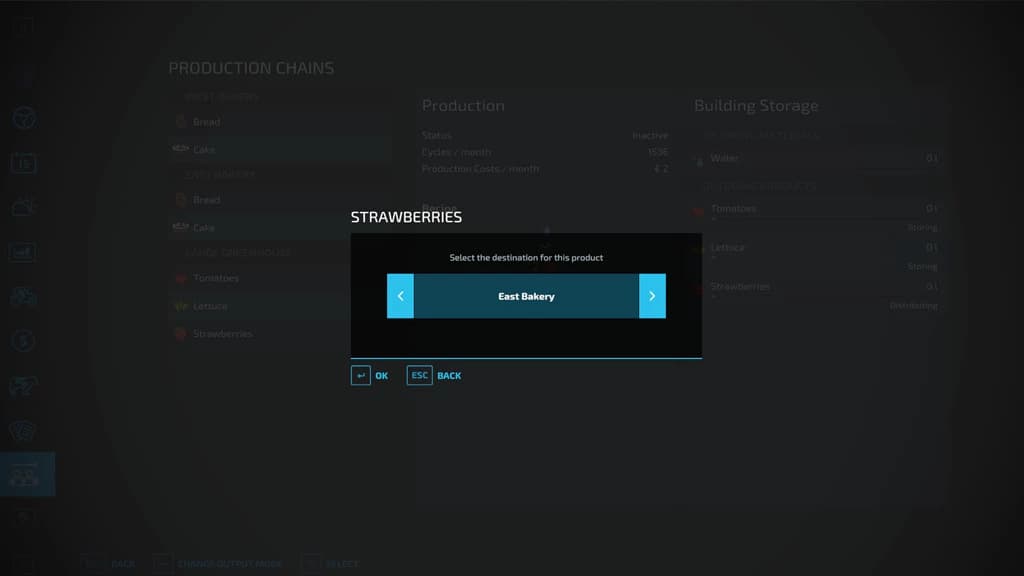
Task: Open the prices chart sidebar page
Action: [24, 252]
